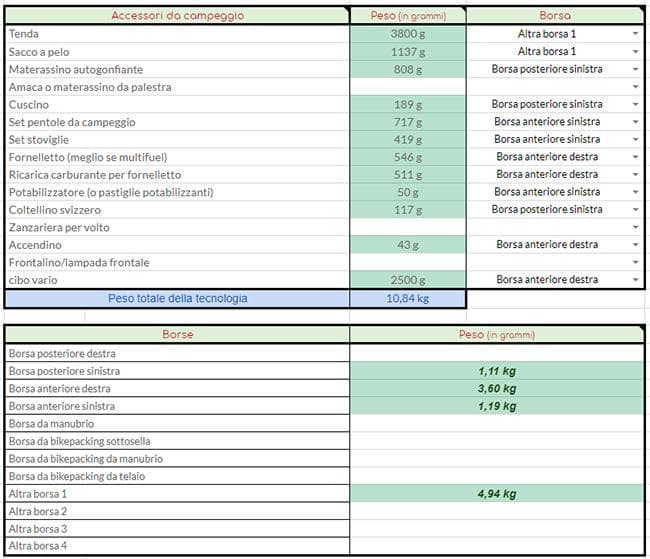Open bag dropdown for Potabilizzatore row

pyautogui.click(x=635, y=192)
